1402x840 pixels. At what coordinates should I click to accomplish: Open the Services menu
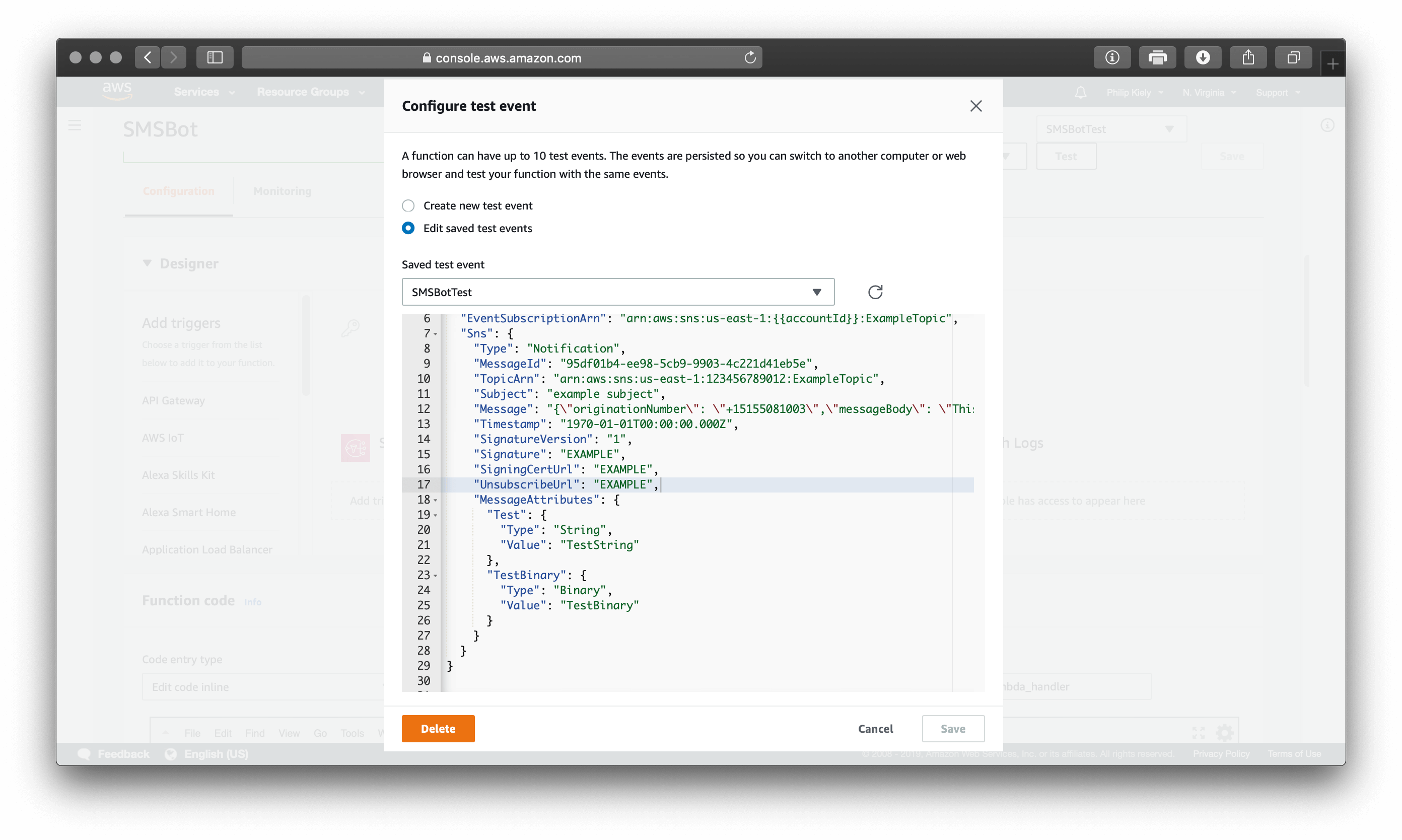pyautogui.click(x=204, y=92)
